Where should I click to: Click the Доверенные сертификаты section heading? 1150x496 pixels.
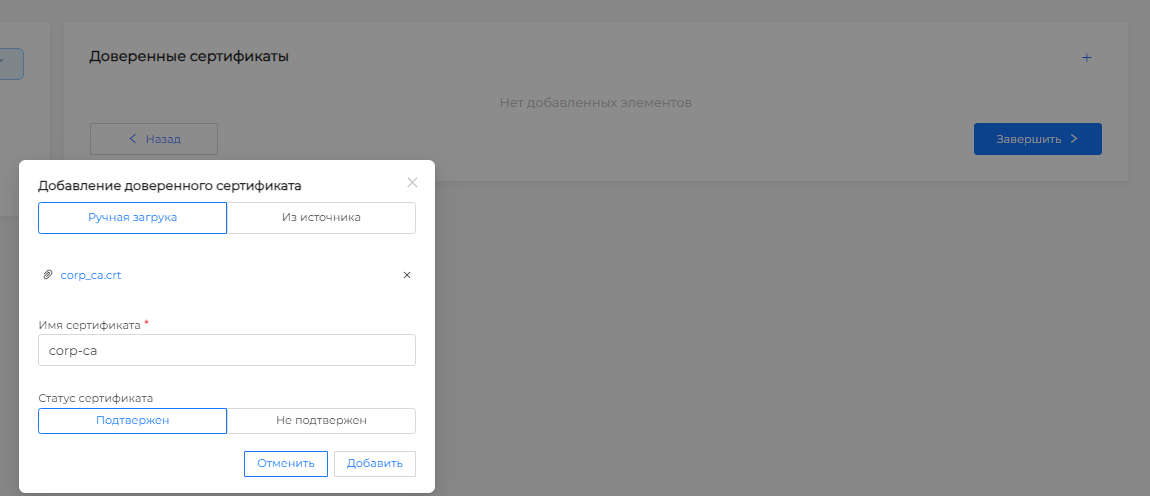(x=189, y=57)
